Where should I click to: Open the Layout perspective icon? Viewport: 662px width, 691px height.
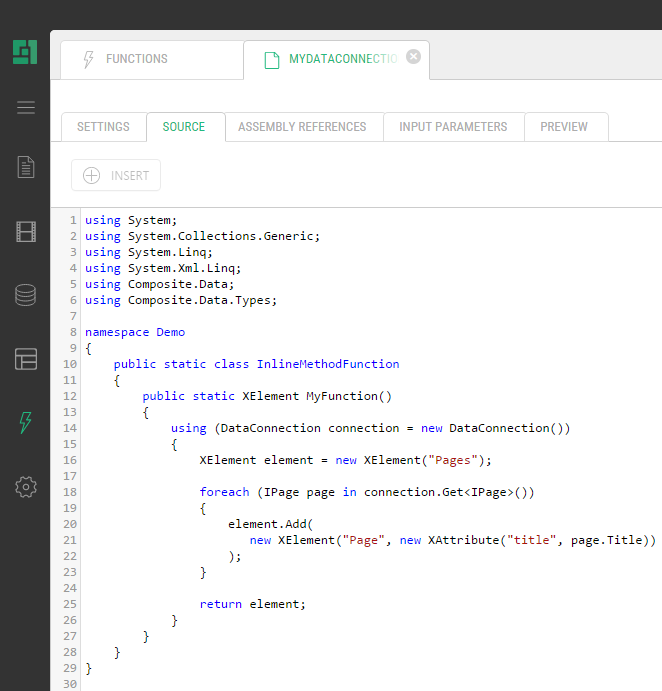[26, 359]
